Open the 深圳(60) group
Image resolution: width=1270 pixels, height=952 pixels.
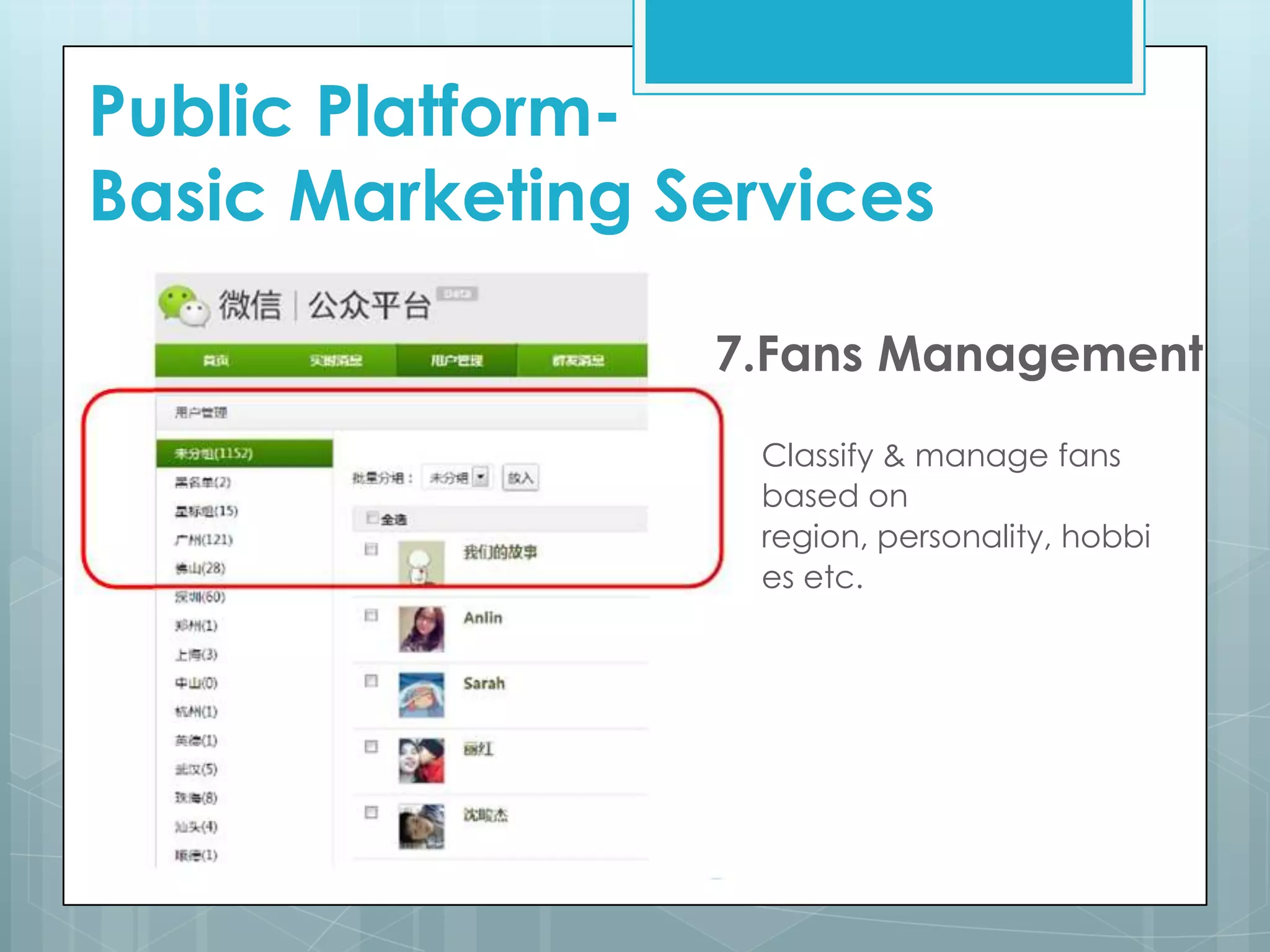point(200,597)
